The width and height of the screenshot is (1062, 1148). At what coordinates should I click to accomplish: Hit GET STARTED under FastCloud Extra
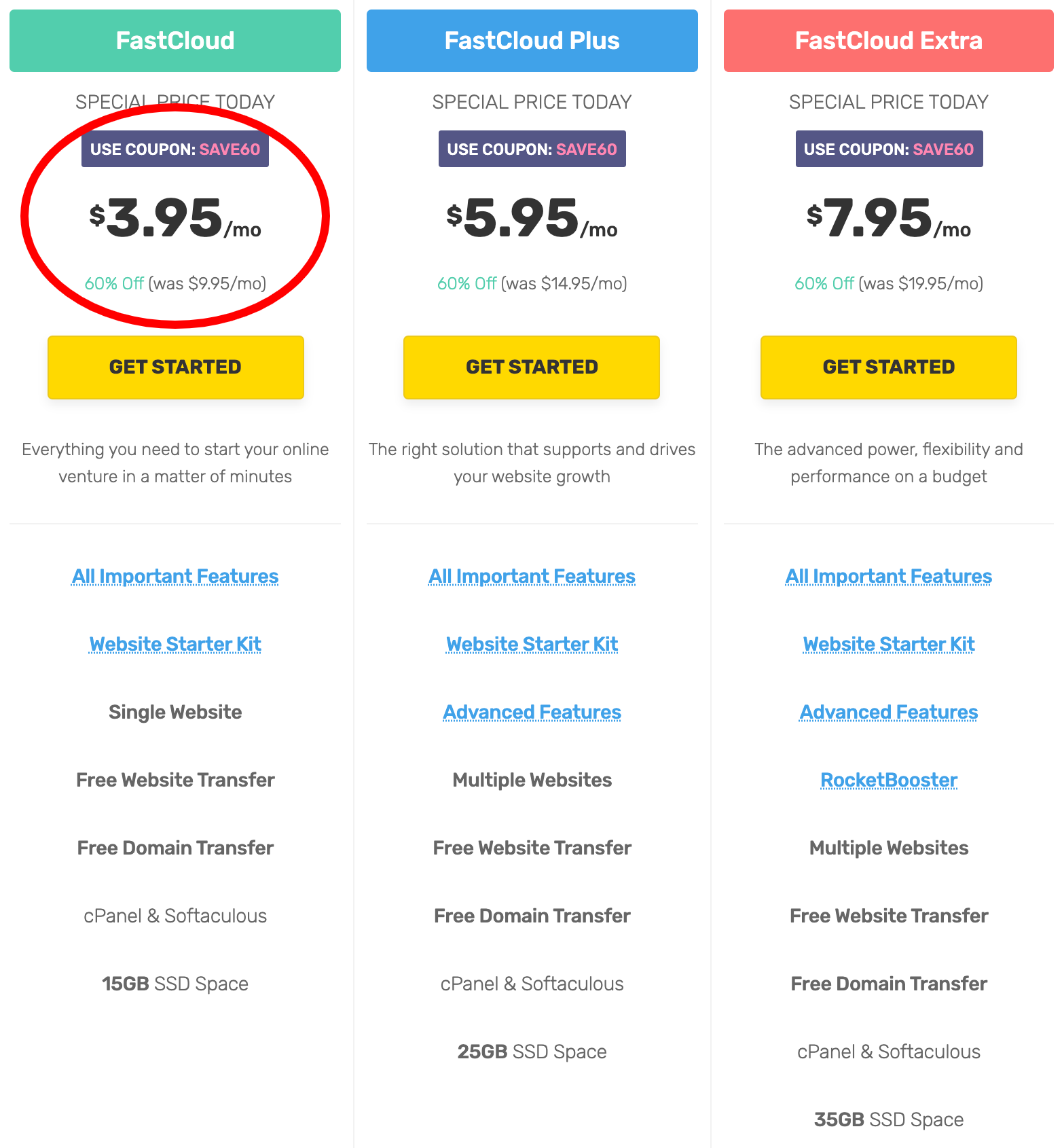888,367
